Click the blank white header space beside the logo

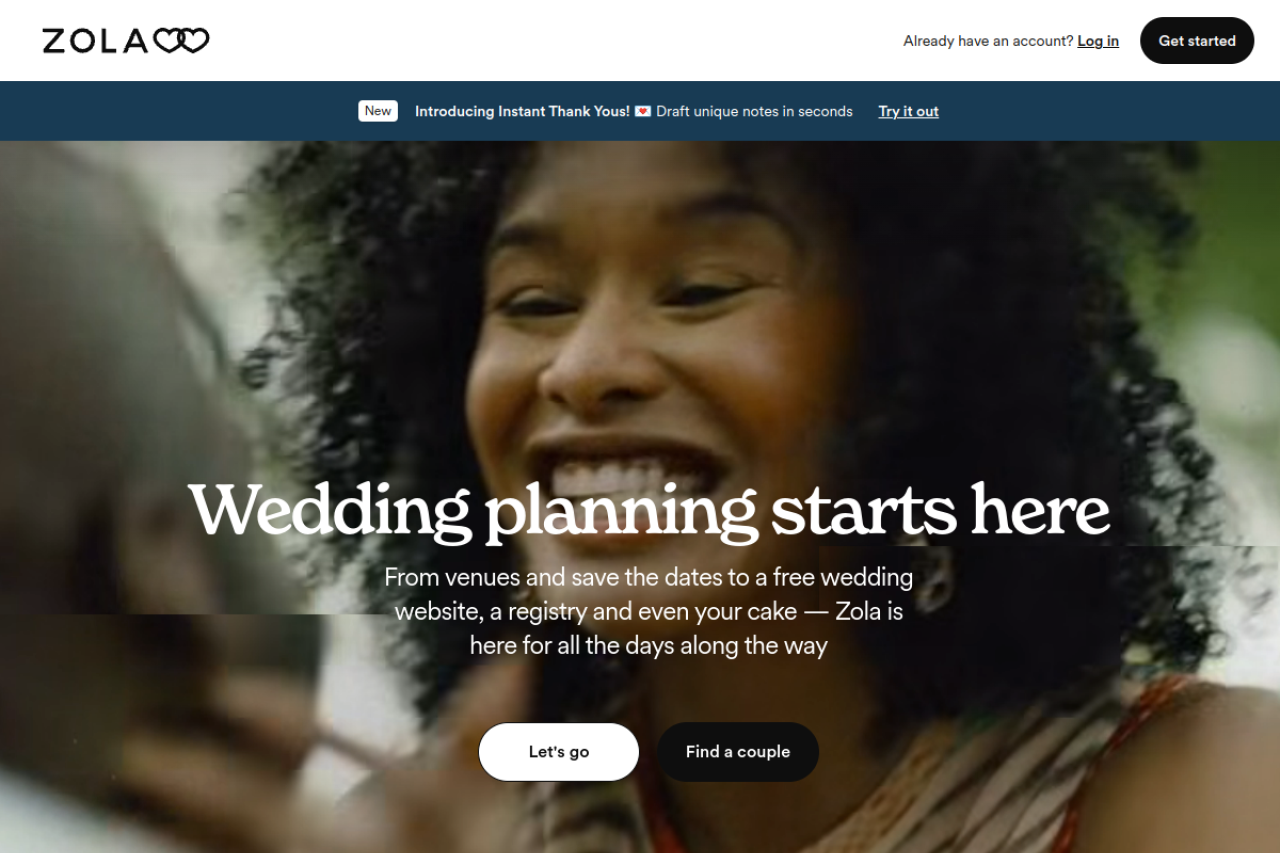(550, 40)
